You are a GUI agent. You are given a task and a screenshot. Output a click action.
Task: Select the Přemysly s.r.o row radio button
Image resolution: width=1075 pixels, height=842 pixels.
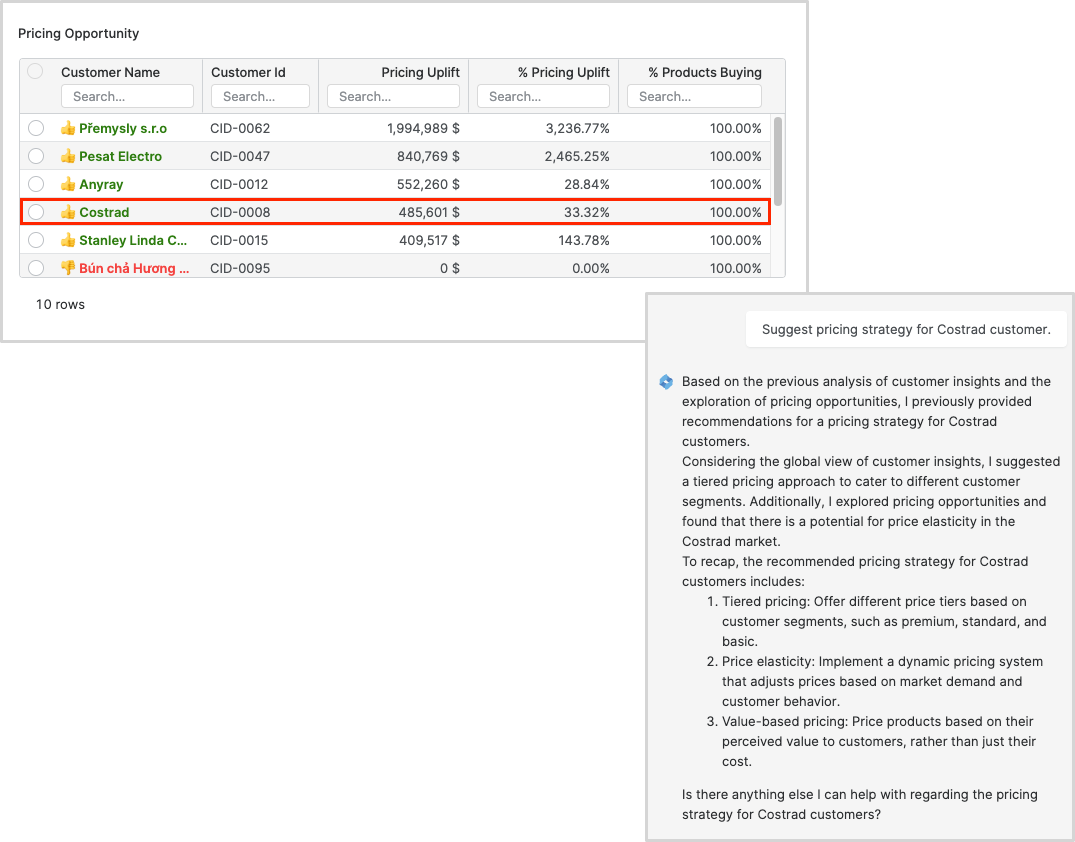(36, 128)
